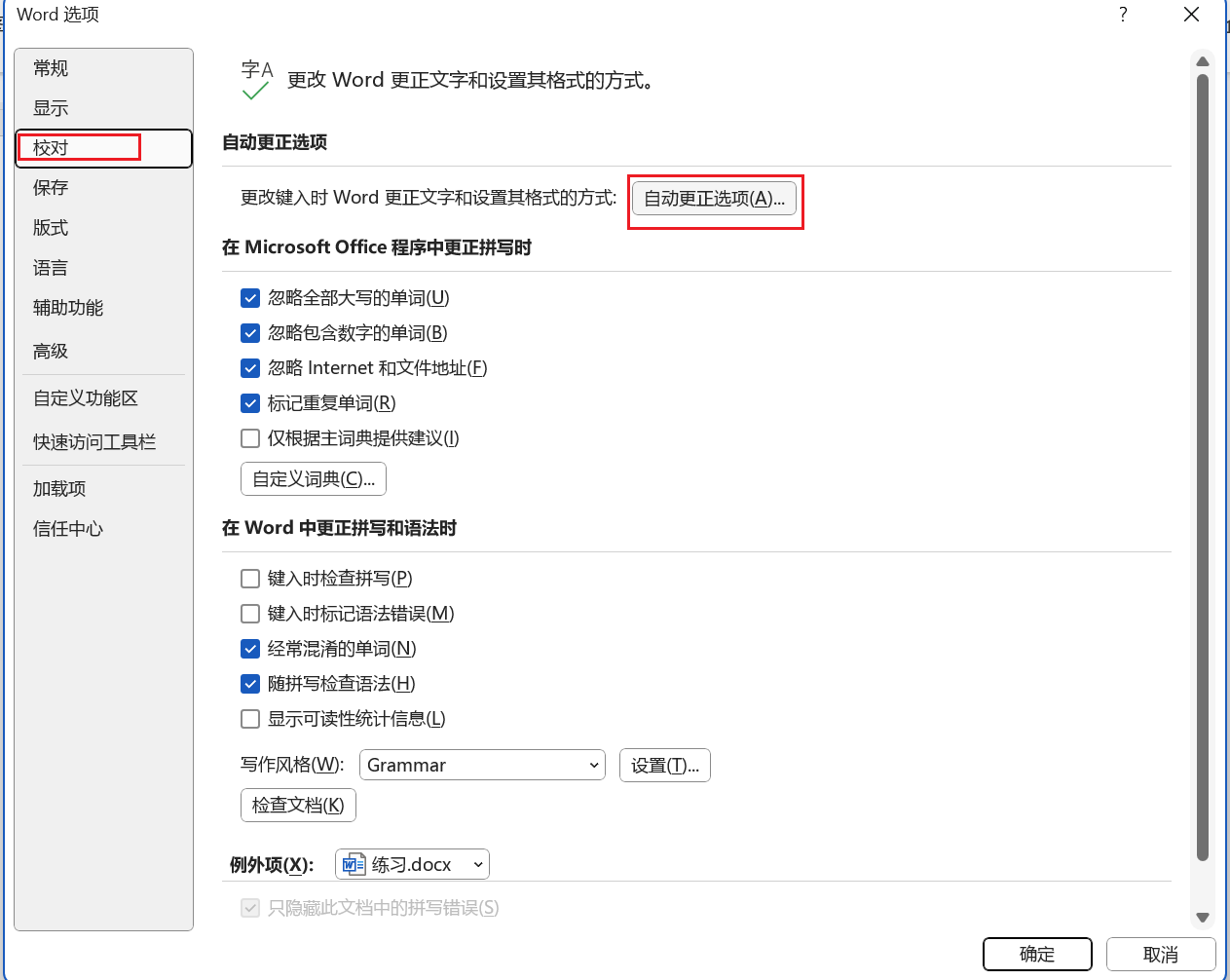The image size is (1230, 980).
Task: Enable 显示可读性统计信息(L)
Action: pos(250,719)
